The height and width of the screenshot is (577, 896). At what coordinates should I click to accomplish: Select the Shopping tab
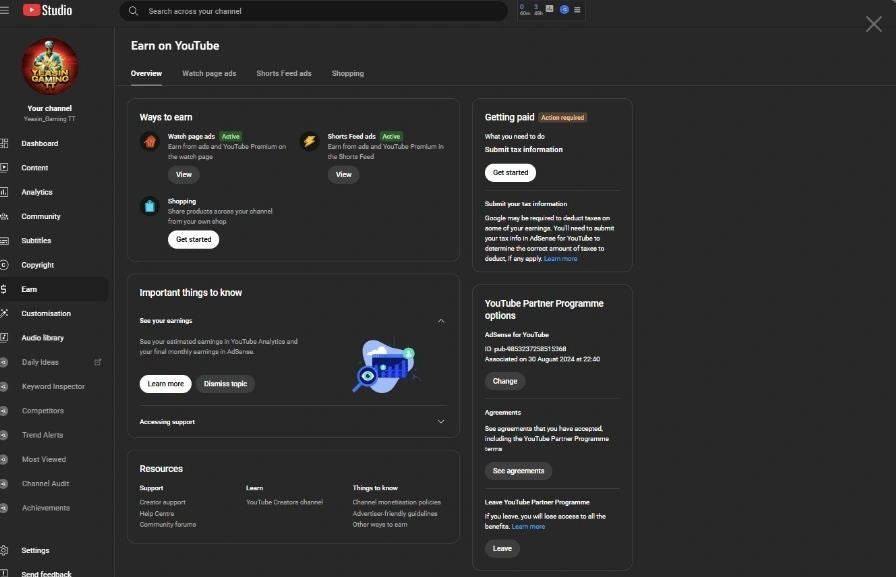click(x=348, y=73)
